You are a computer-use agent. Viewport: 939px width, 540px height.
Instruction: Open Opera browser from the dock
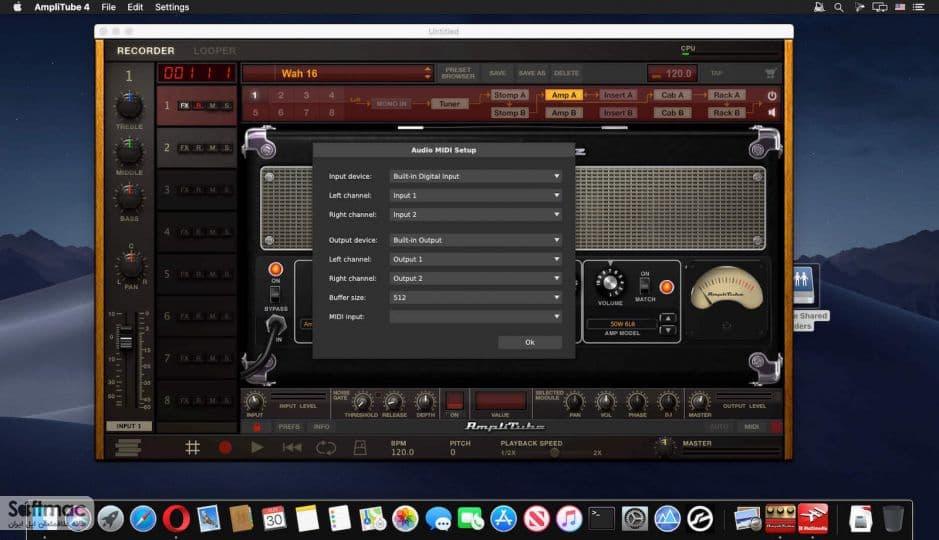(176, 518)
